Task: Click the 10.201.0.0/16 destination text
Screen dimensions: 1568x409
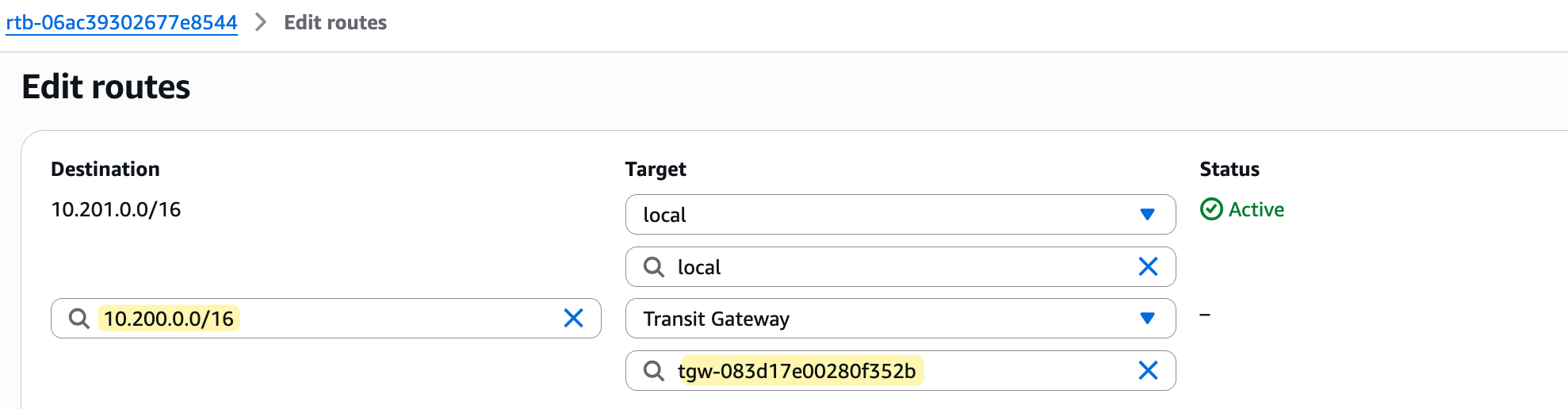Action: pyautogui.click(x=116, y=209)
